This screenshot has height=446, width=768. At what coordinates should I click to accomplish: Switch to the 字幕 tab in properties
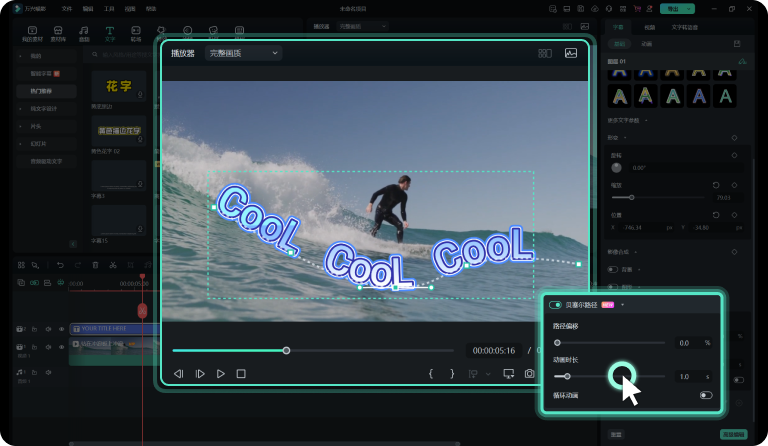tap(618, 27)
